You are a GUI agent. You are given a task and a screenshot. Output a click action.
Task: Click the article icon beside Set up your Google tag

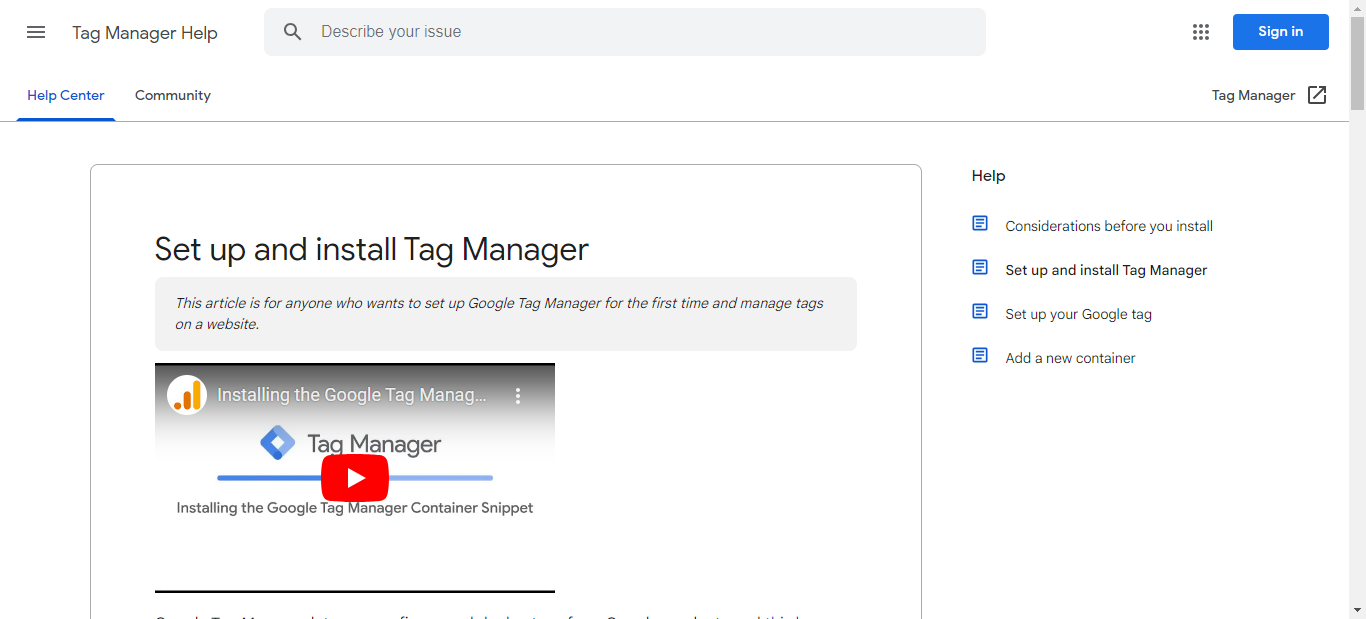click(x=980, y=312)
